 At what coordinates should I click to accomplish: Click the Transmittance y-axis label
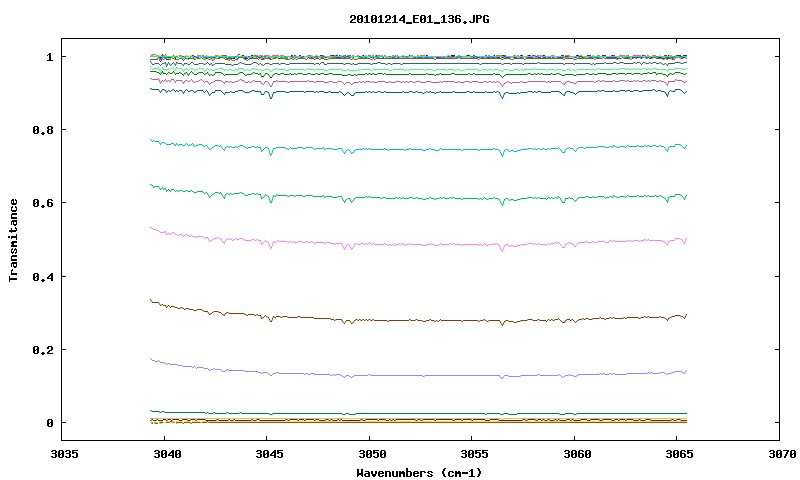tap(13, 240)
